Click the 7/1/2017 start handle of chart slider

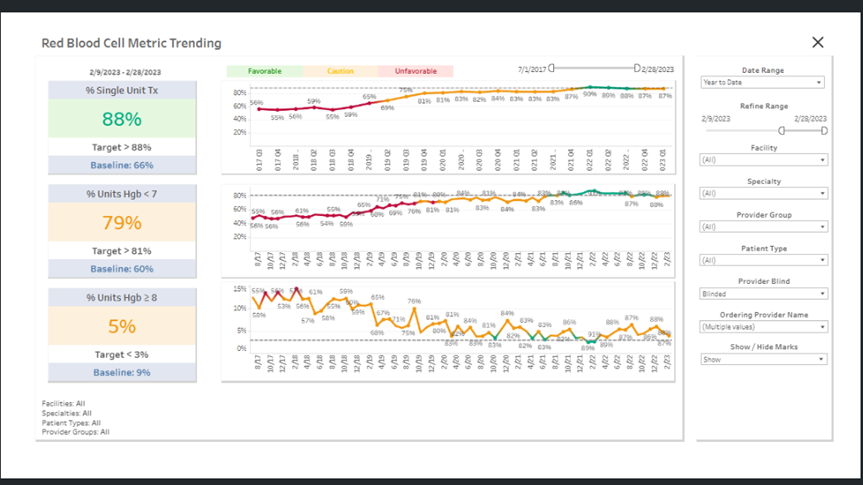click(x=552, y=68)
